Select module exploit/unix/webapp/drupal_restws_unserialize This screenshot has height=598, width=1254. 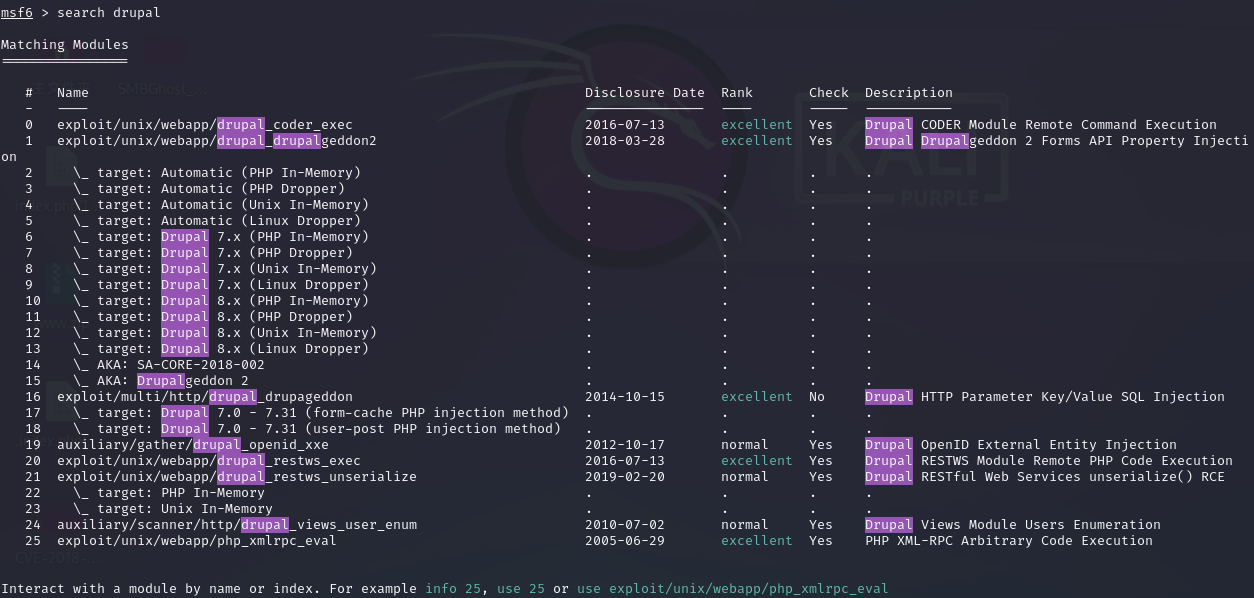click(x=237, y=477)
